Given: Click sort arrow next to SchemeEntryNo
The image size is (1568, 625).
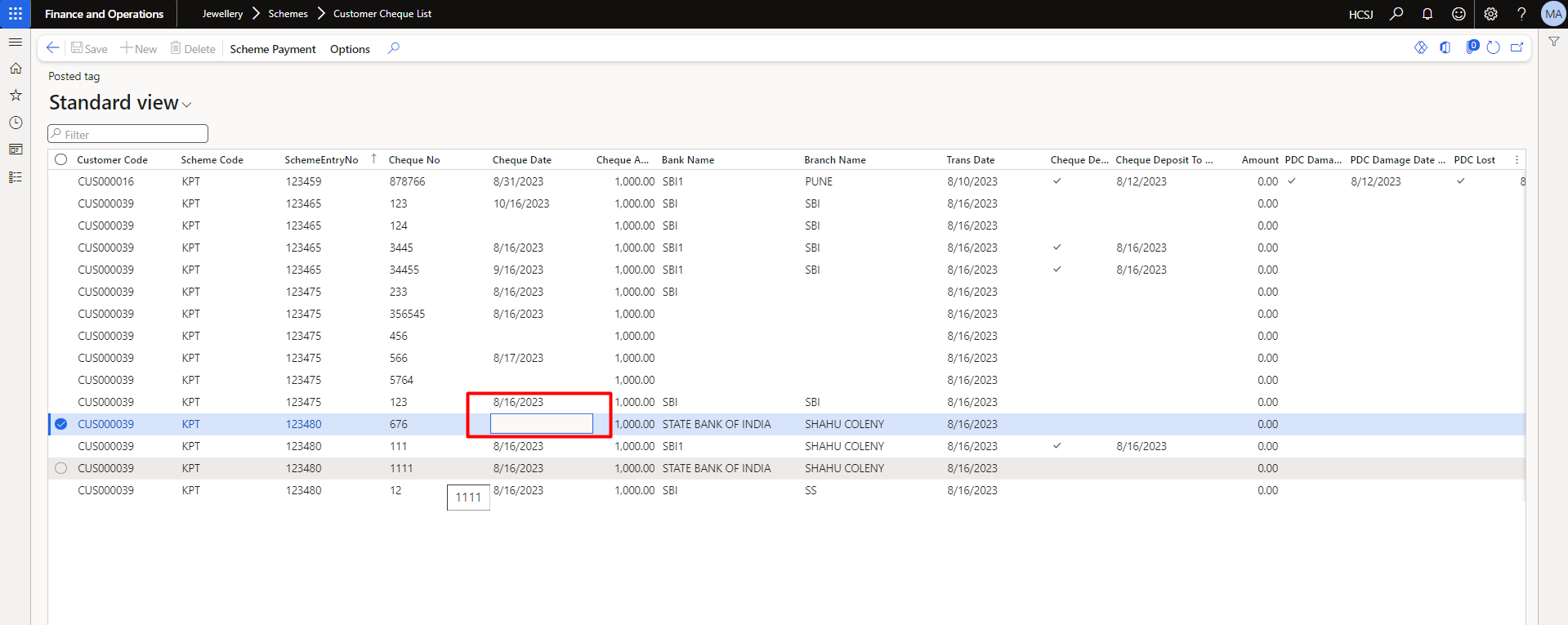Looking at the screenshot, I should (x=374, y=159).
